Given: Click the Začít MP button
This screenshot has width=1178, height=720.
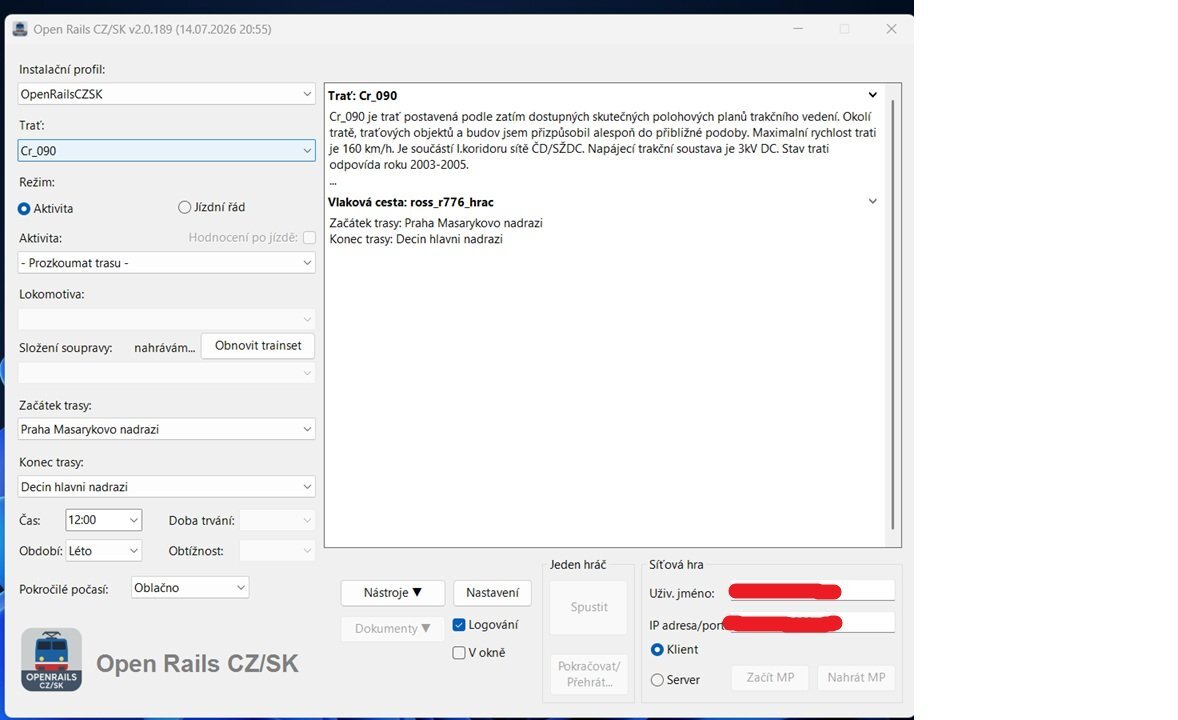Looking at the screenshot, I should click(770, 677).
